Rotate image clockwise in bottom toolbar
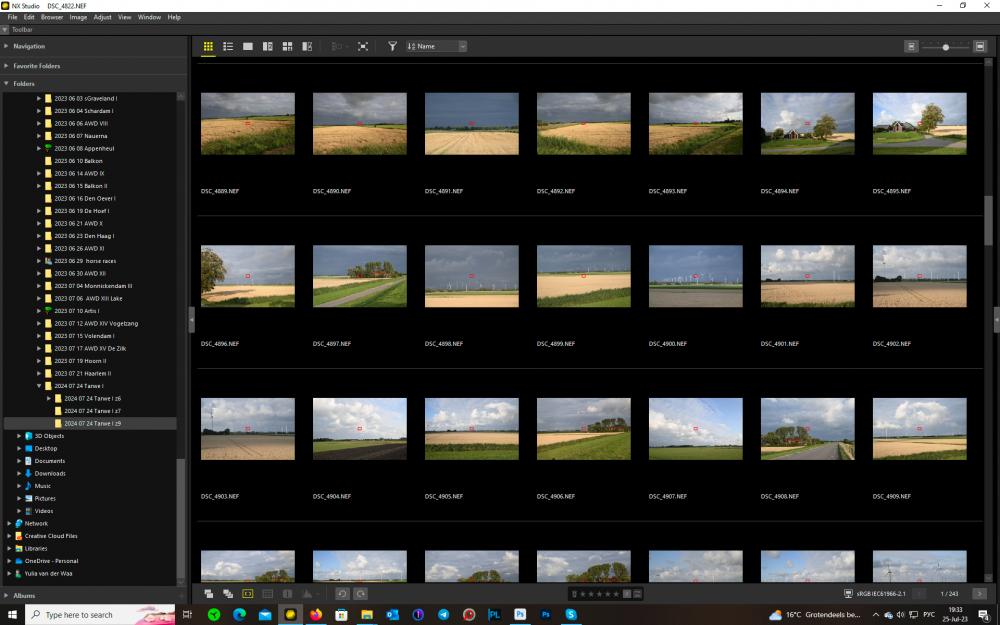Screen dimensions: 1000x625 pyautogui.click(x=360, y=594)
